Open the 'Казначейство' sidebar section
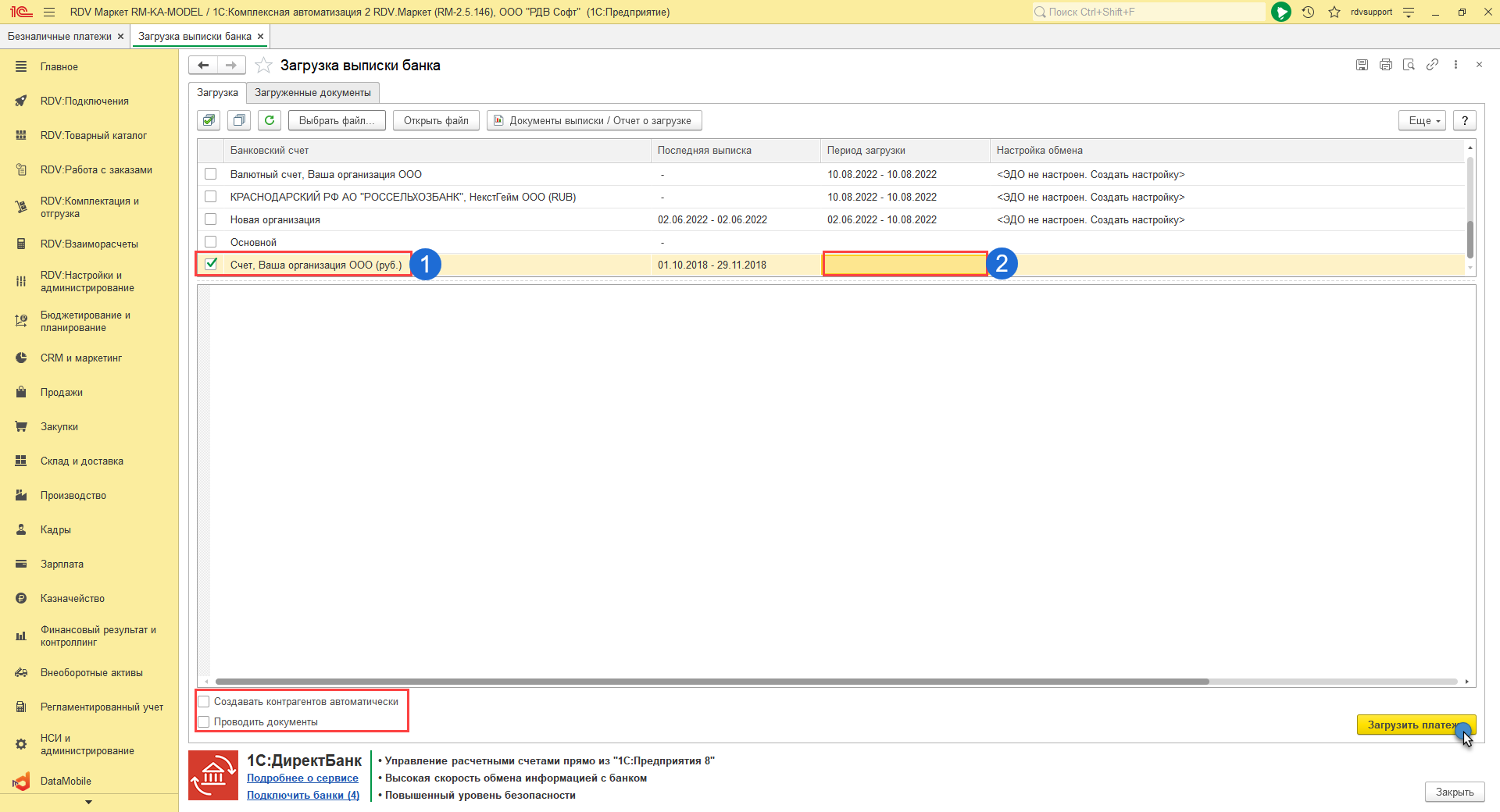Viewport: 1500px width, 812px height. pos(73,599)
